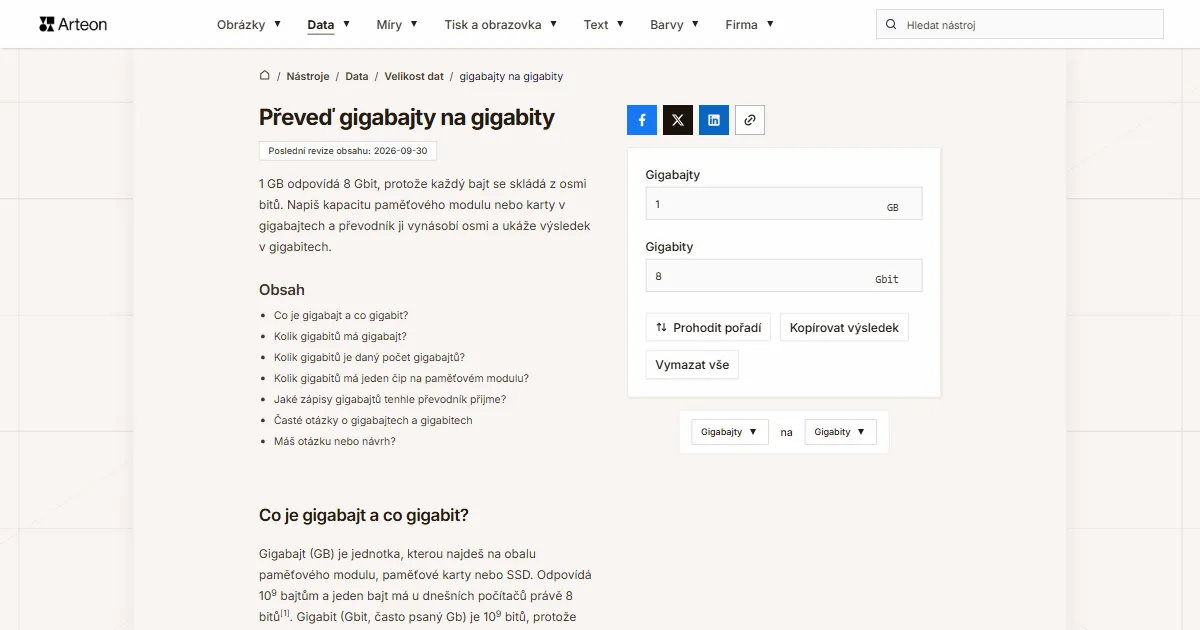Screen dimensions: 1200x630
Task: Open the Data menu
Action: tap(329, 24)
